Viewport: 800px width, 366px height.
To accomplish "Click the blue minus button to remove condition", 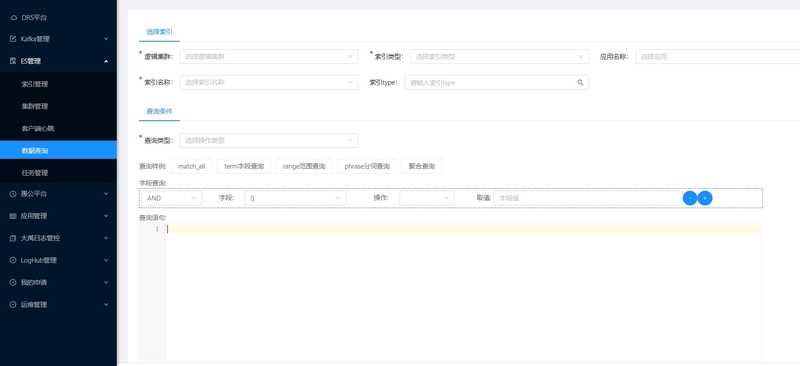I will 690,198.
